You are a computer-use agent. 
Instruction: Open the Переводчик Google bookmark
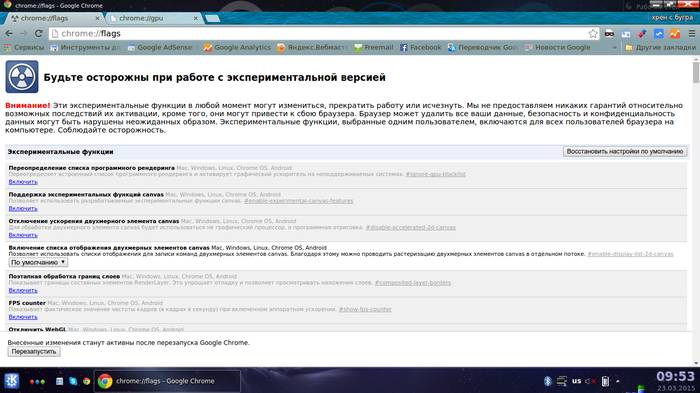[483, 47]
